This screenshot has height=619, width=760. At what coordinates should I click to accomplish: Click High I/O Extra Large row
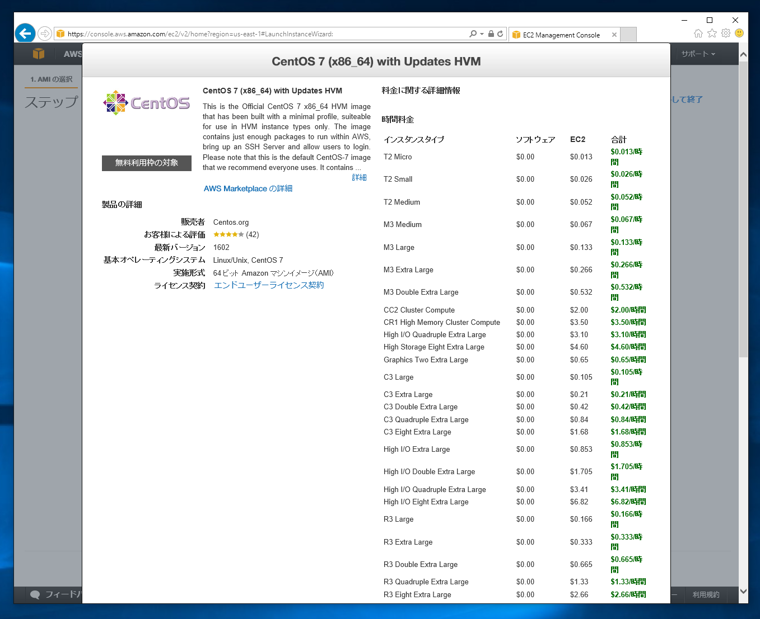tap(514, 449)
